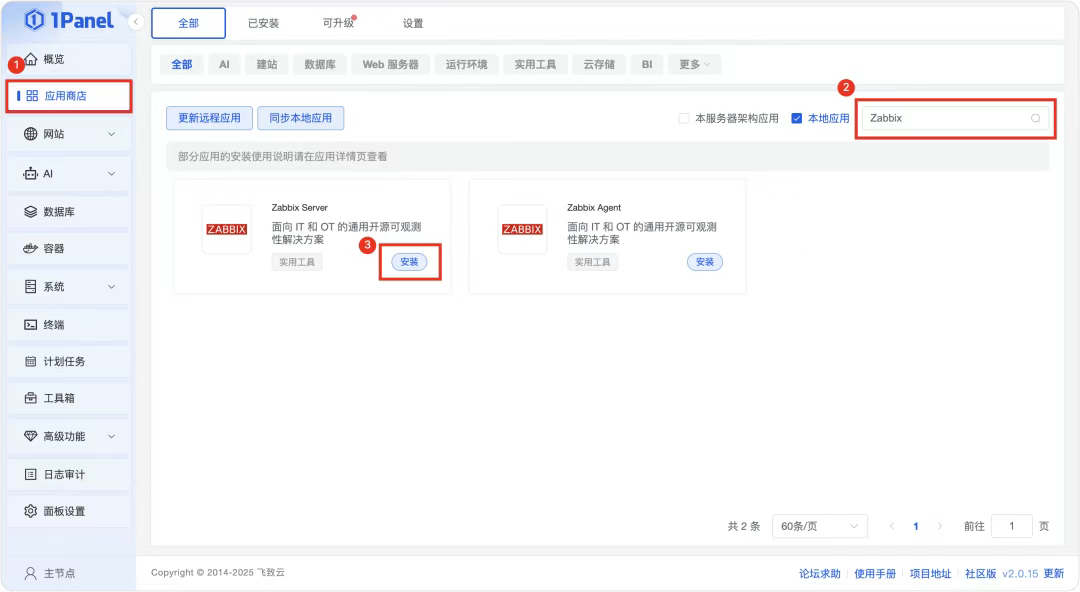Filter by 全部 category
The height and width of the screenshot is (592, 1080).
tap(182, 64)
